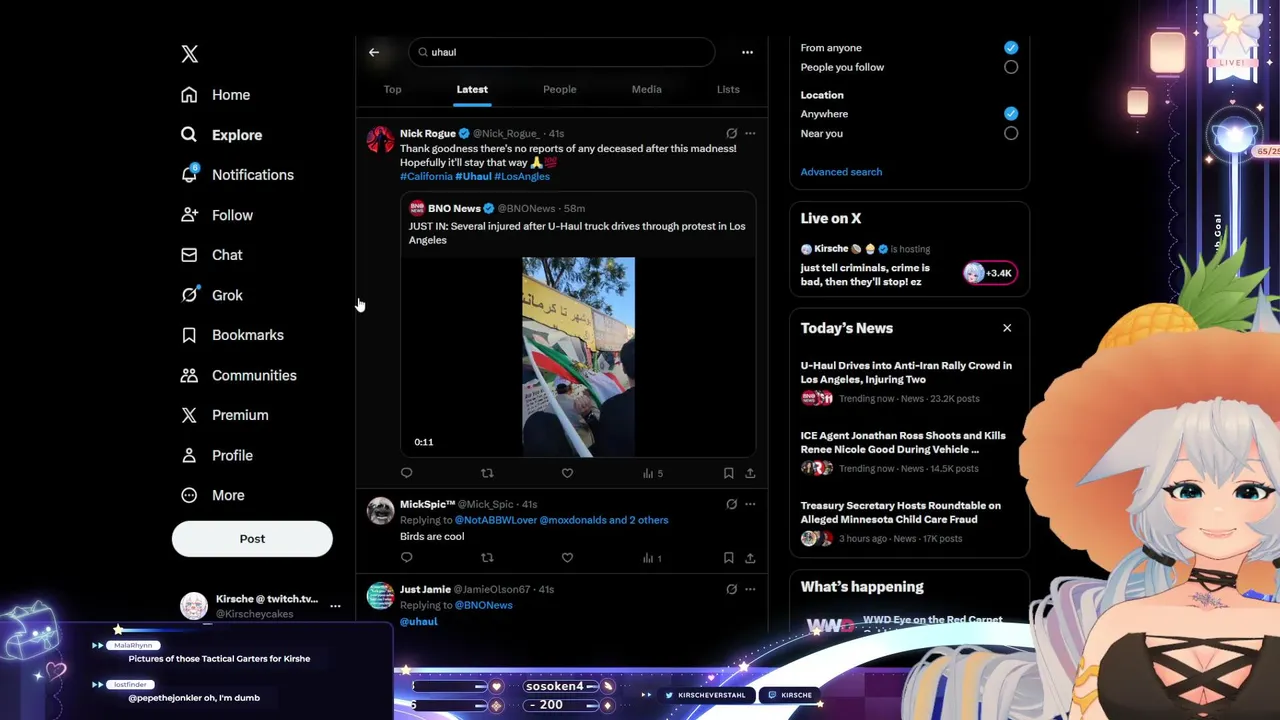Share MickSpic's Birds are cool post
The height and width of the screenshot is (720, 1280).
750,558
